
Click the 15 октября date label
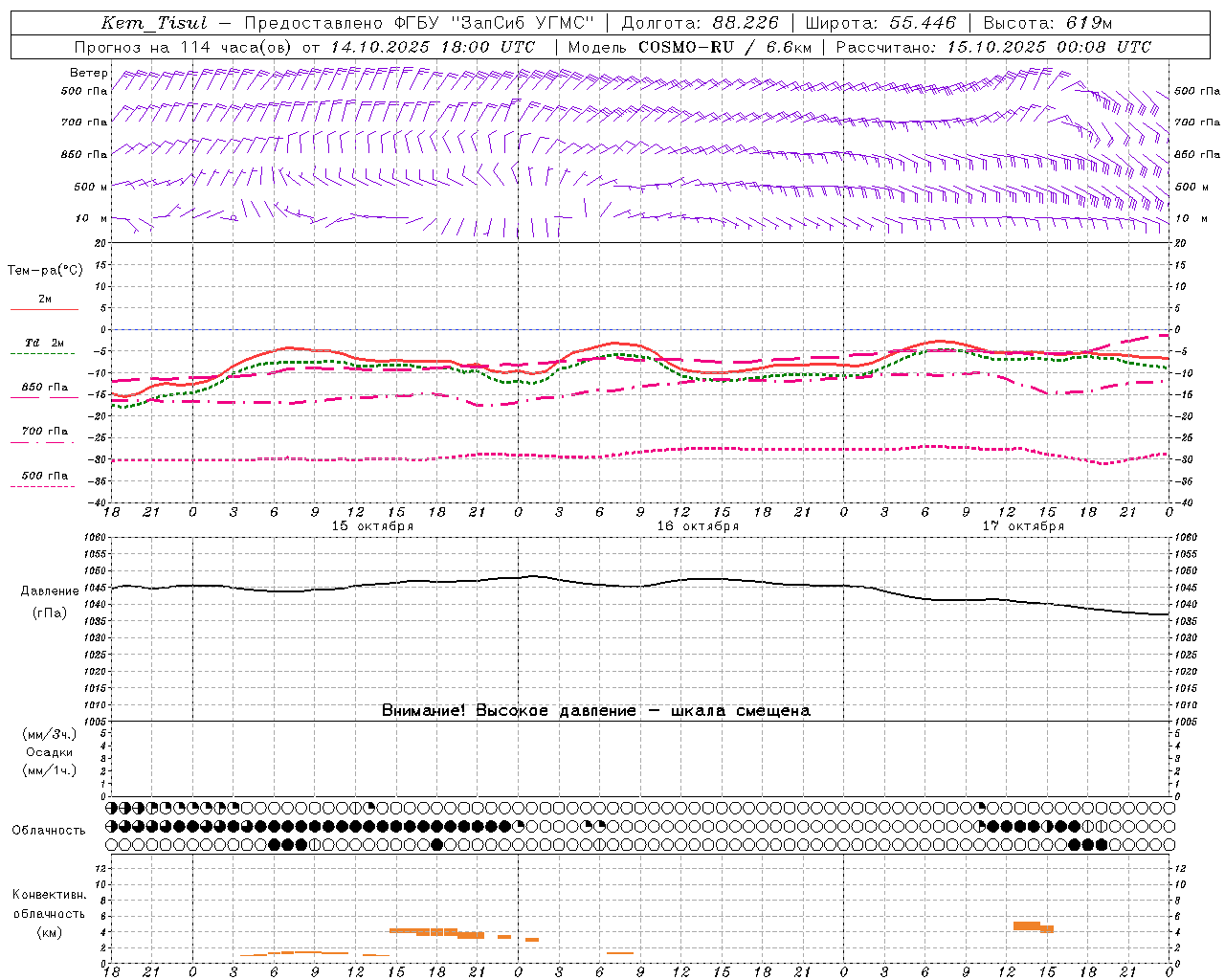point(372,526)
